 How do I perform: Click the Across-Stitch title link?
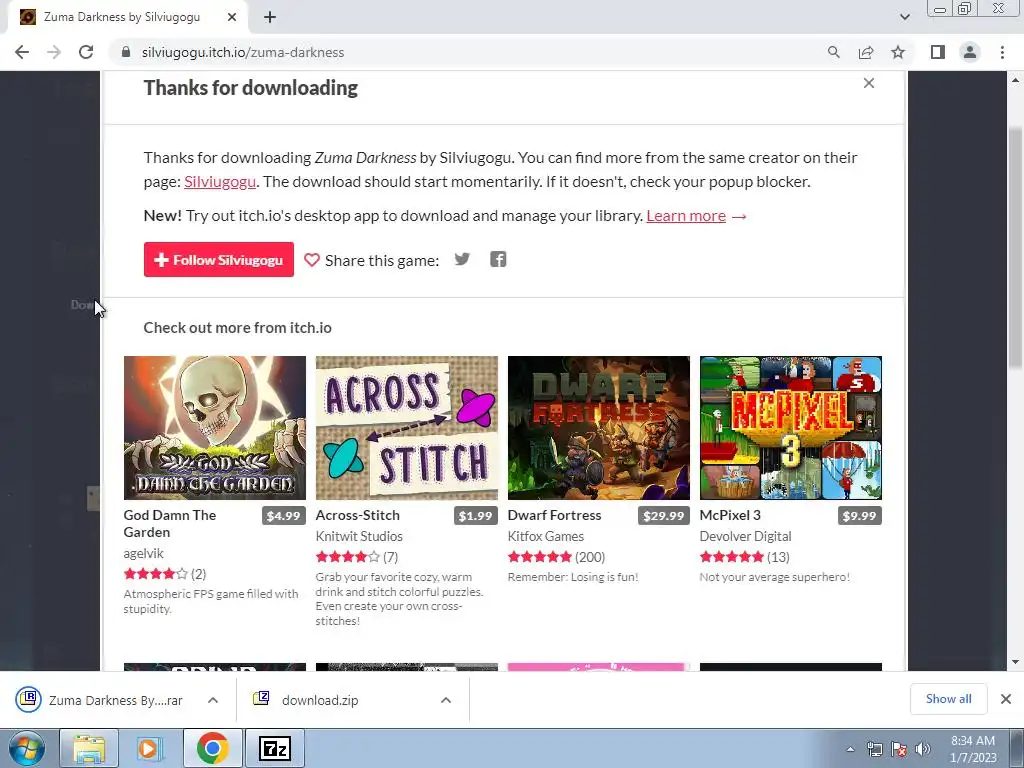coord(358,515)
